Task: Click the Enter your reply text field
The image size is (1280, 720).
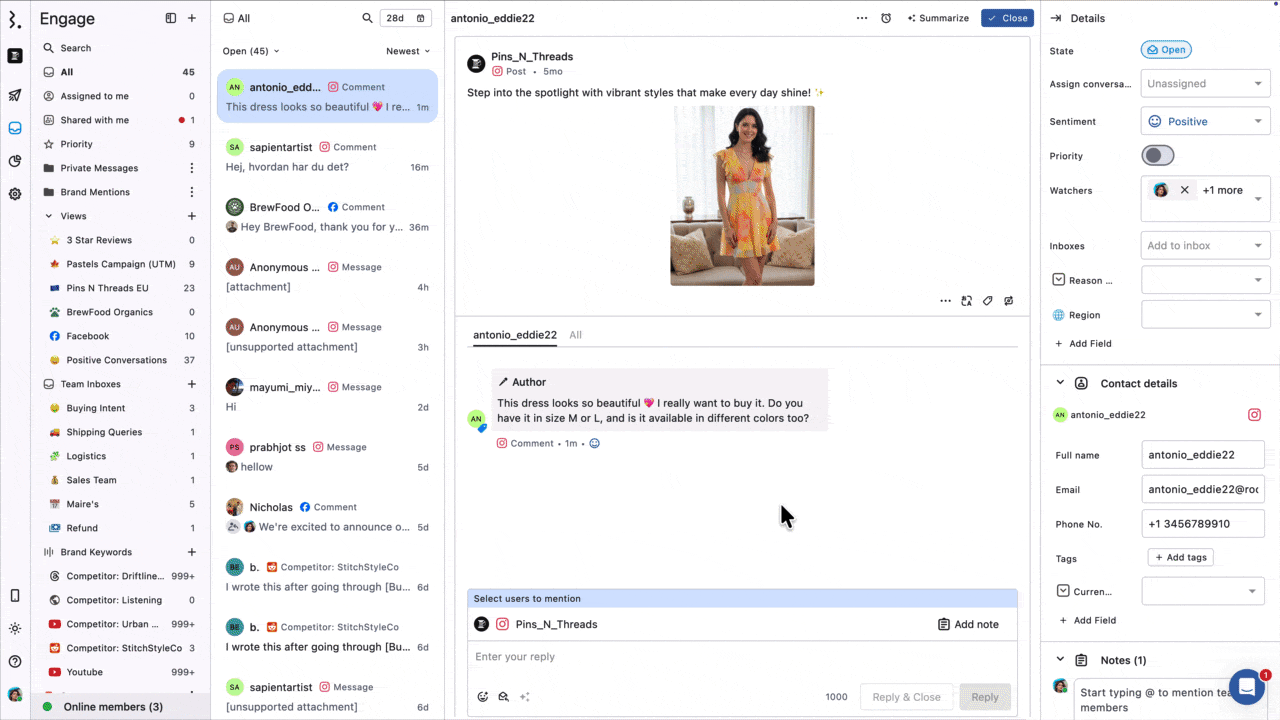Action: click(x=740, y=657)
